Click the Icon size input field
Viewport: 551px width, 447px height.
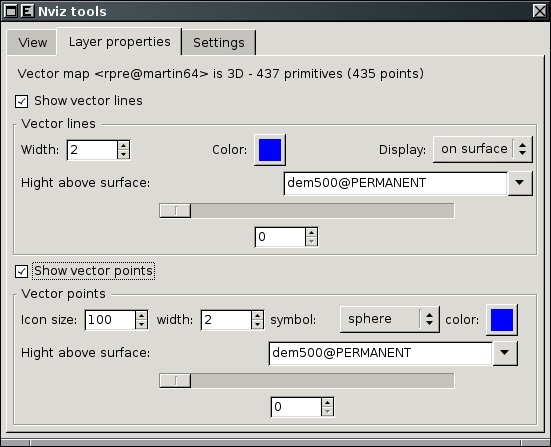point(110,320)
